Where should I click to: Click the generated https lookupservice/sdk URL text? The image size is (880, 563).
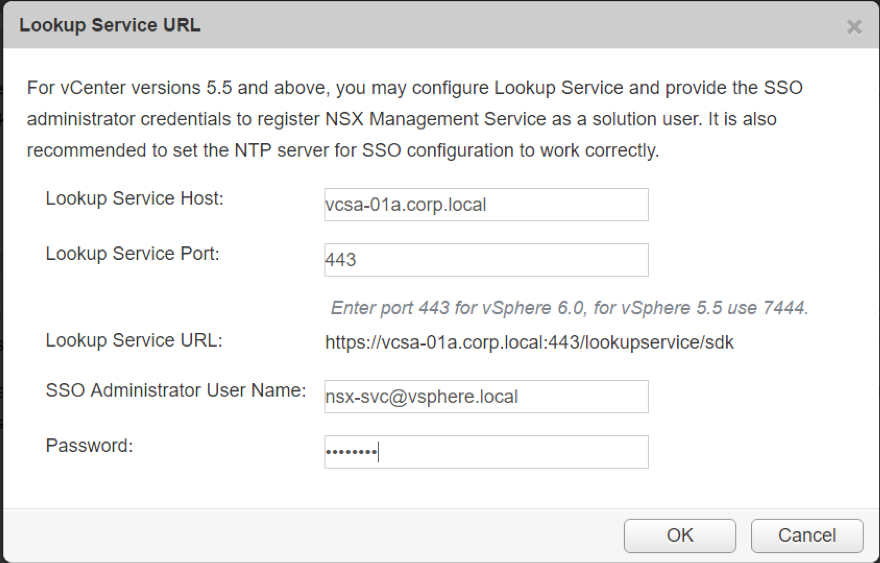click(x=529, y=342)
